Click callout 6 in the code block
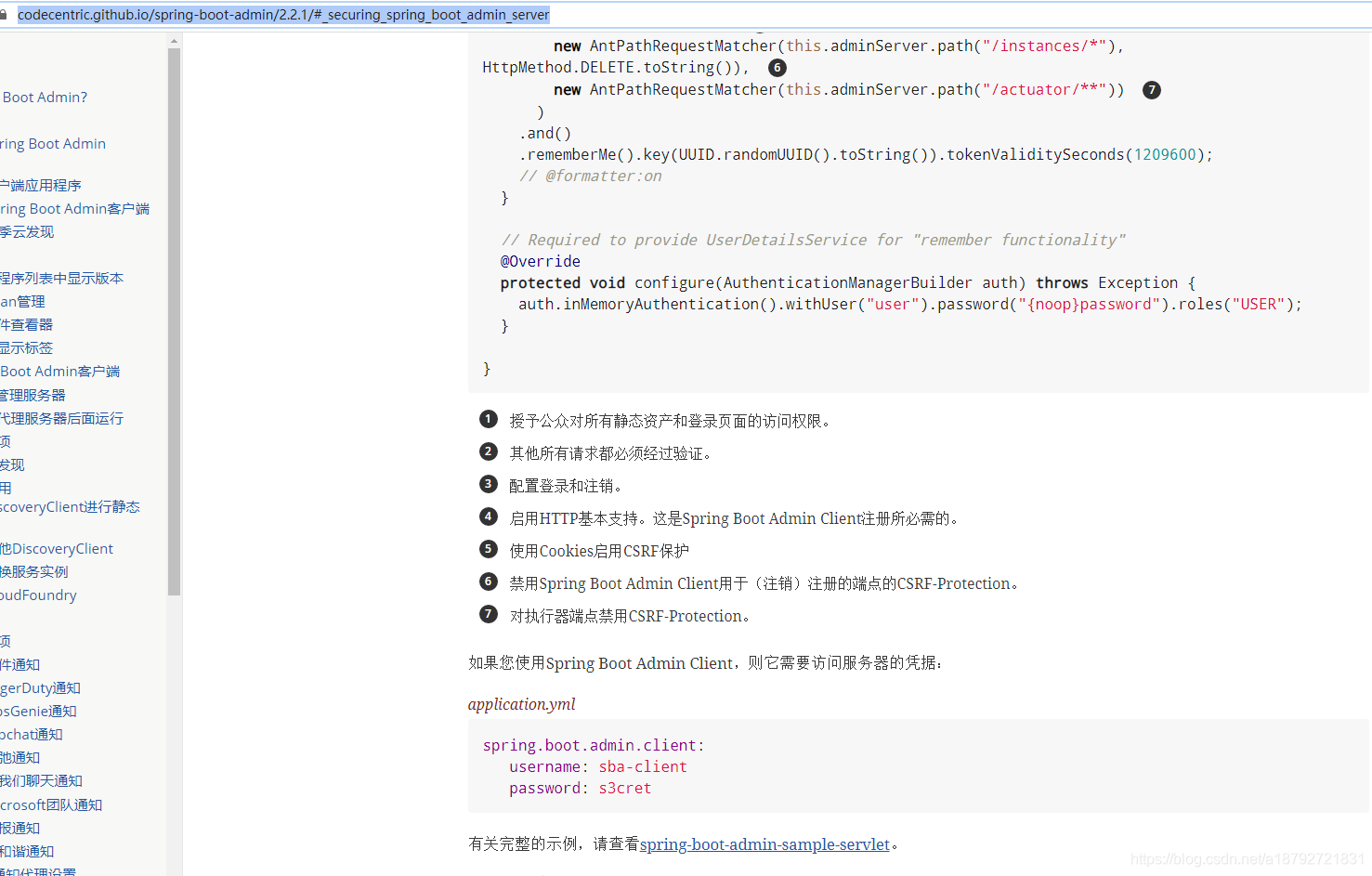The width and height of the screenshot is (1372, 876). 777,68
